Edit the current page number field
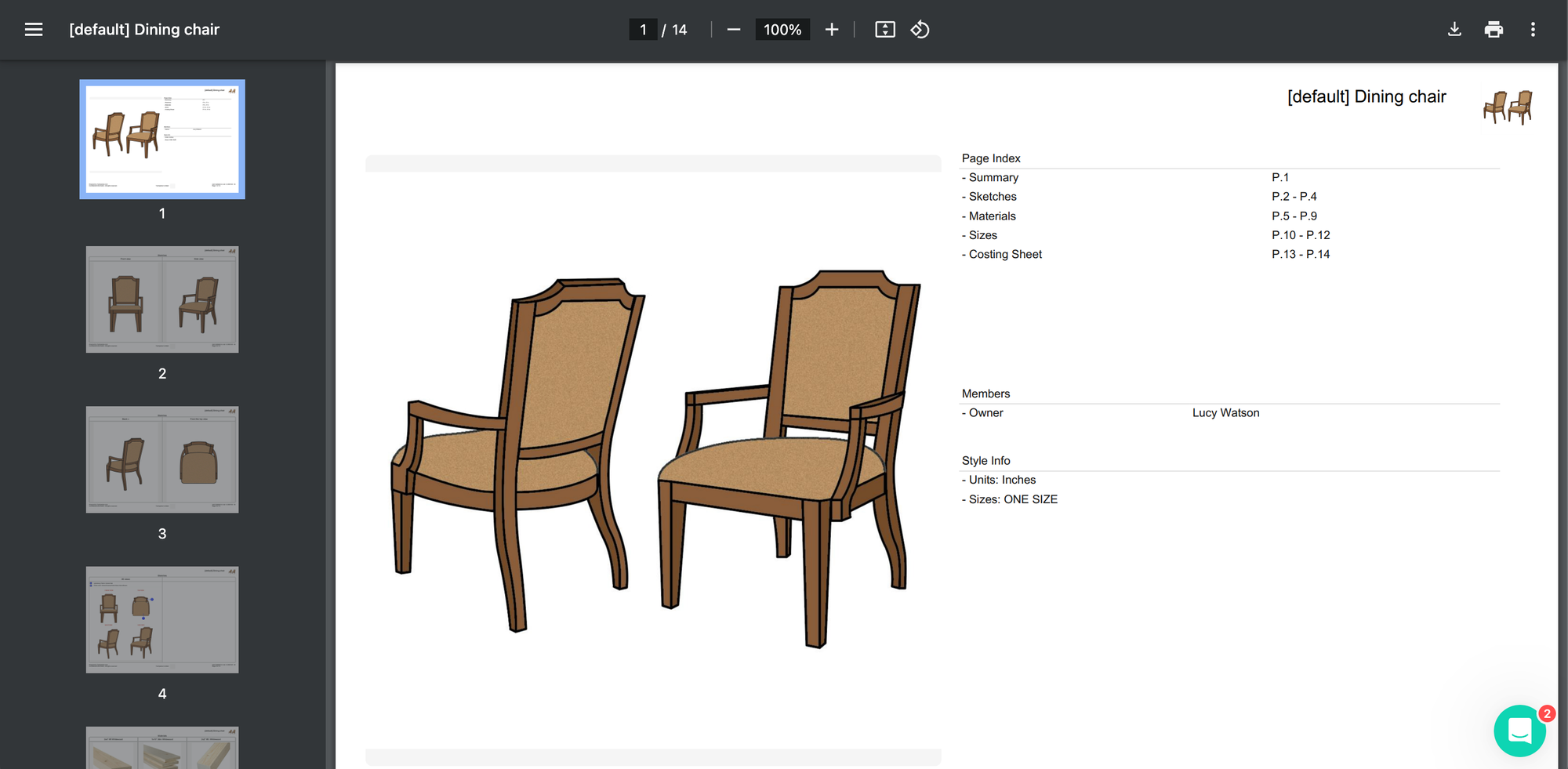Viewport: 1568px width, 769px height. tap(643, 30)
